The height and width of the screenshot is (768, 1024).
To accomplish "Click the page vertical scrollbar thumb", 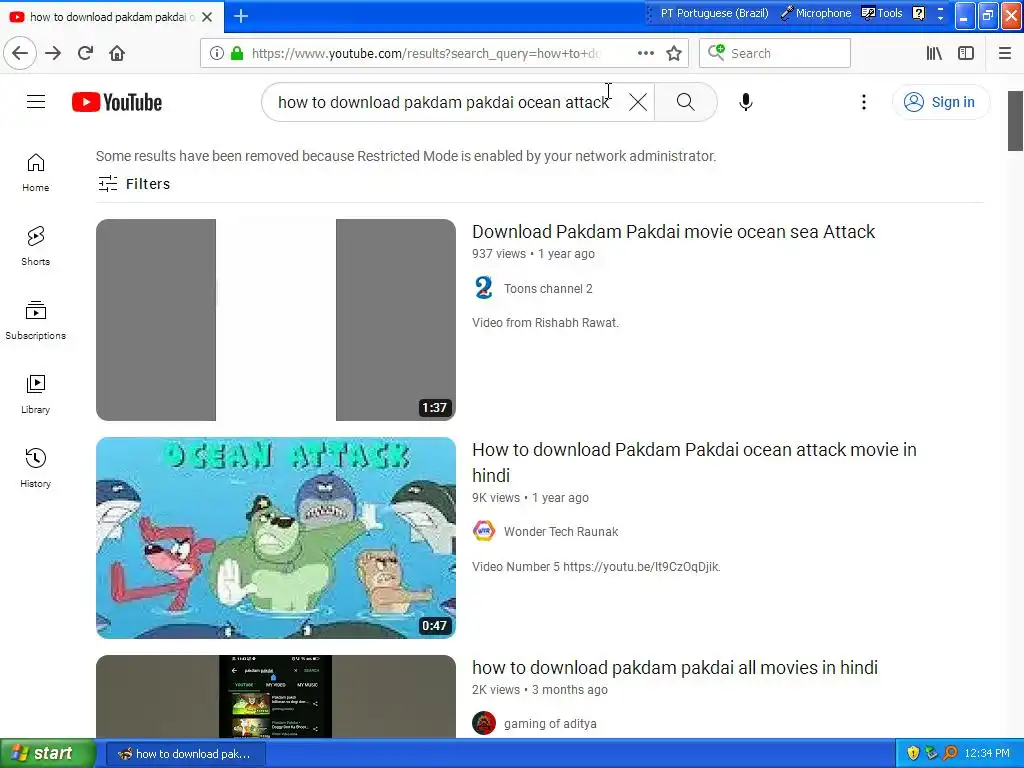I will (x=1016, y=121).
